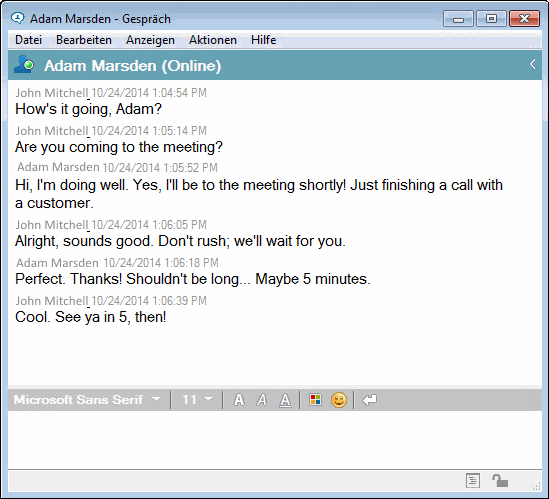Open the Anzeigen menu
This screenshot has height=499, width=549.
pos(150,40)
